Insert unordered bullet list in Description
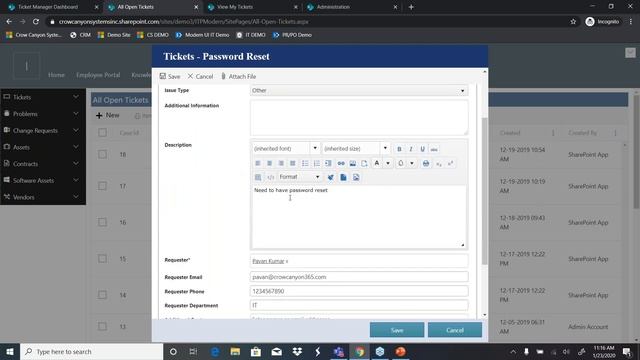Image resolution: width=640 pixels, height=360 pixels. point(305,163)
